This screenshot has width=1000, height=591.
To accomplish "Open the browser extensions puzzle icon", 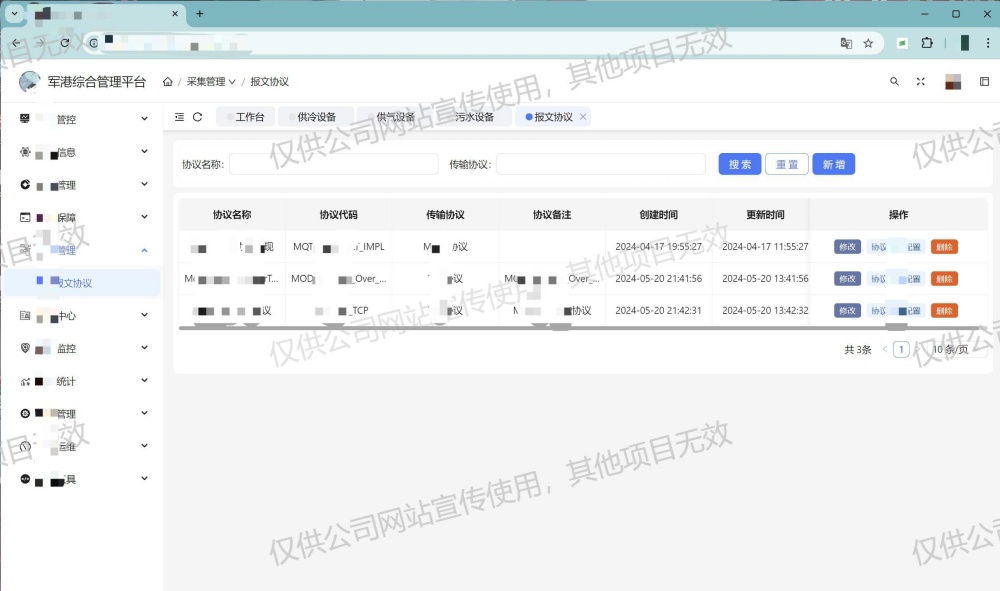I will click(x=927, y=43).
